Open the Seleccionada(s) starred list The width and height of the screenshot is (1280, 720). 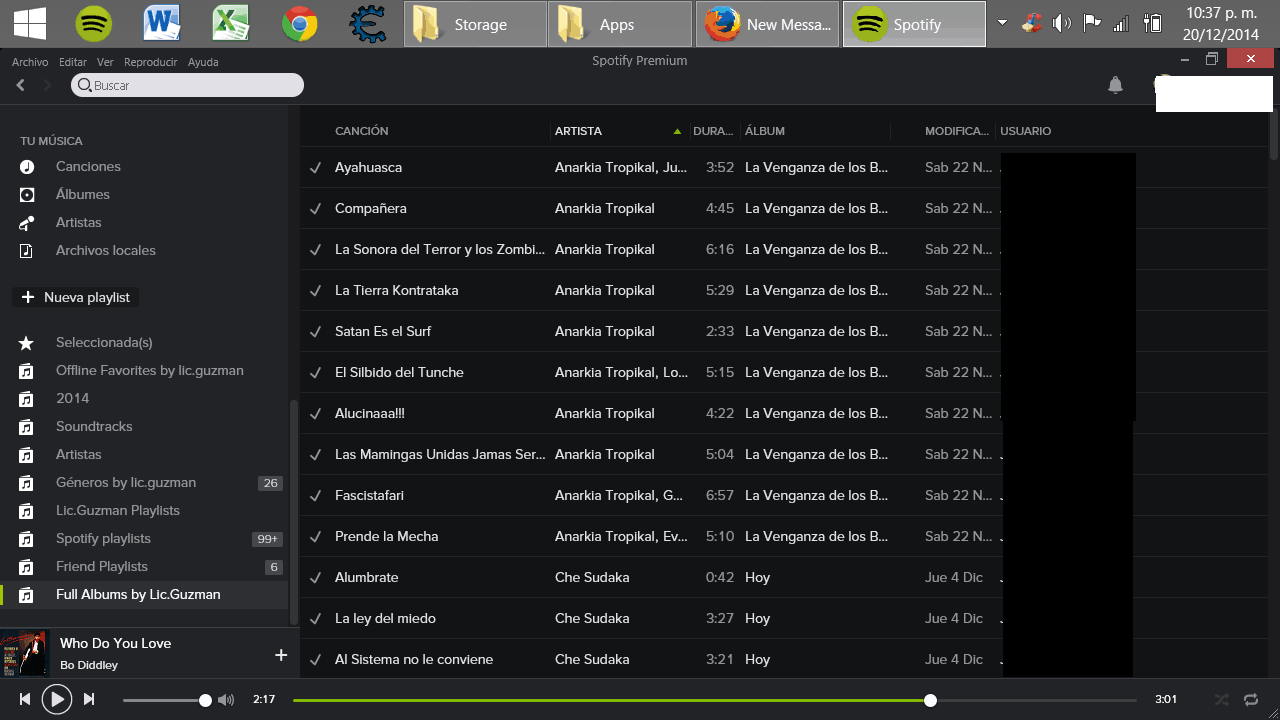(x=104, y=343)
